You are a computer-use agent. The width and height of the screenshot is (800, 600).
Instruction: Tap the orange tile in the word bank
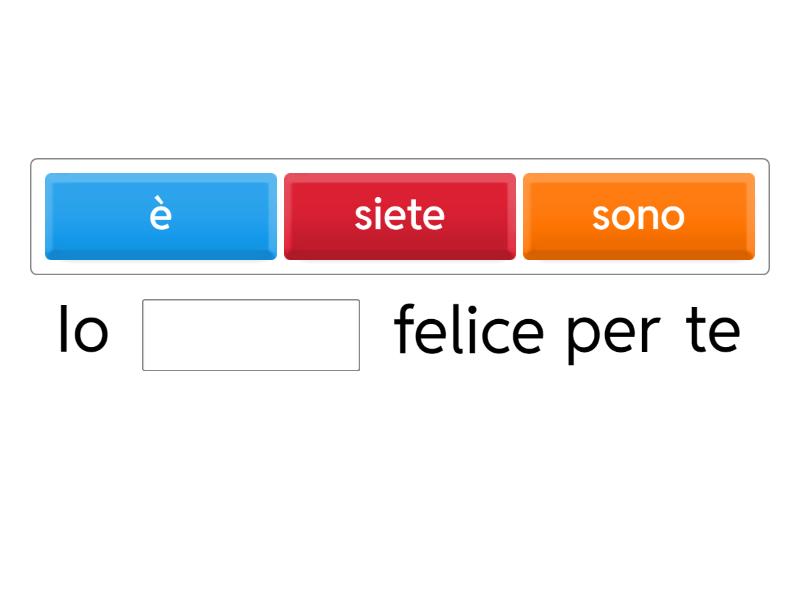point(638,216)
